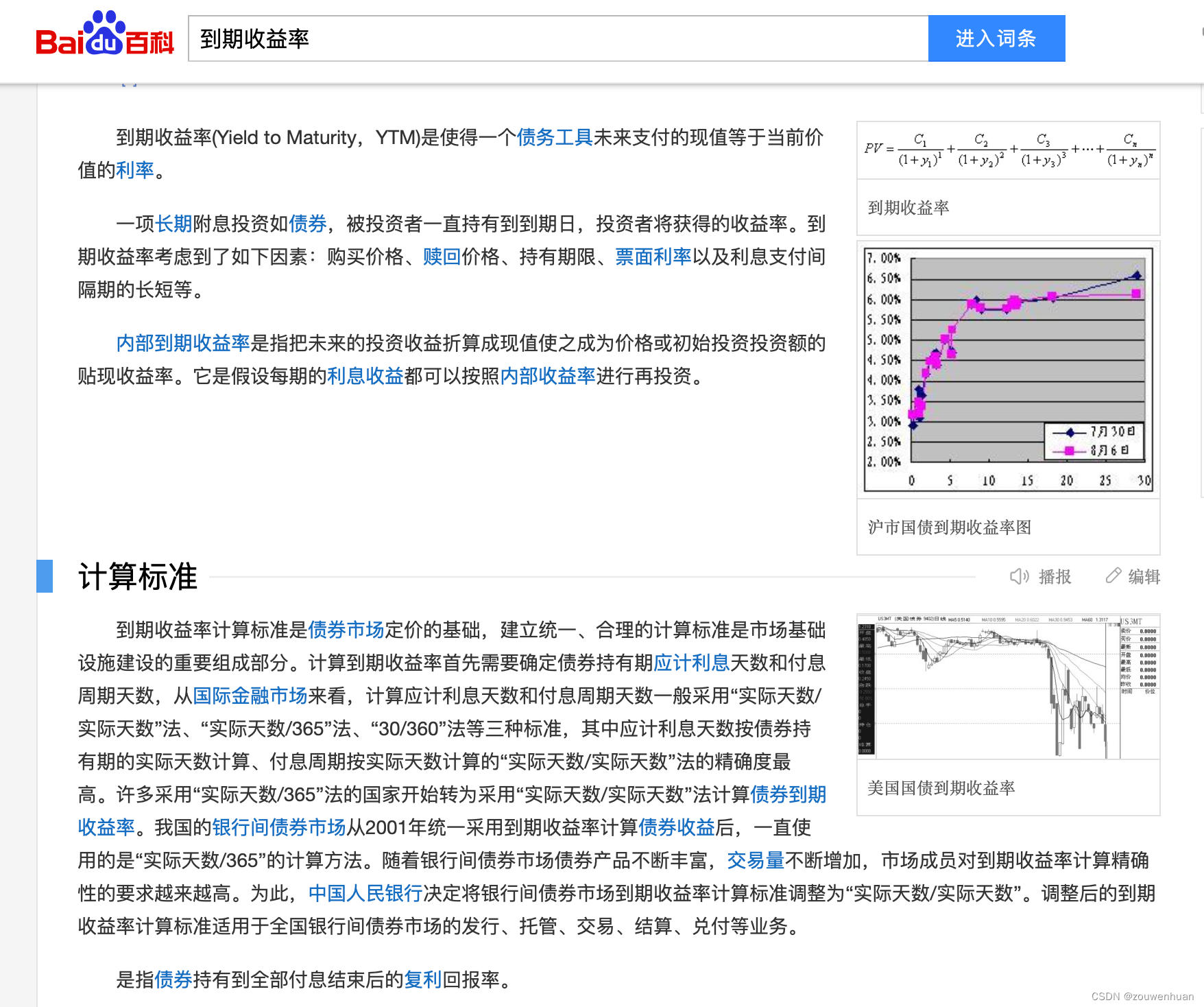Open the 利息收益 link

pos(365,376)
